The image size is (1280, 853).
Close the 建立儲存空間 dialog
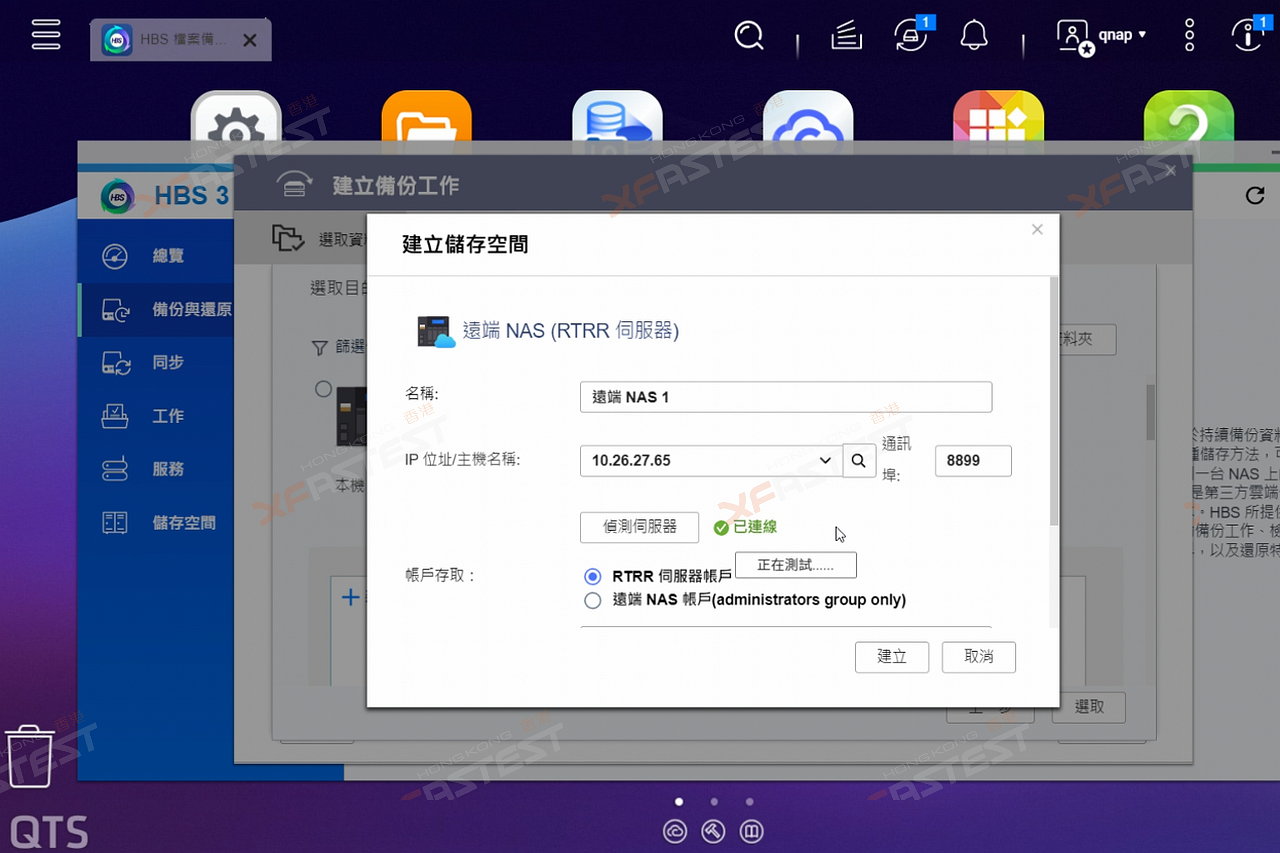(1037, 230)
